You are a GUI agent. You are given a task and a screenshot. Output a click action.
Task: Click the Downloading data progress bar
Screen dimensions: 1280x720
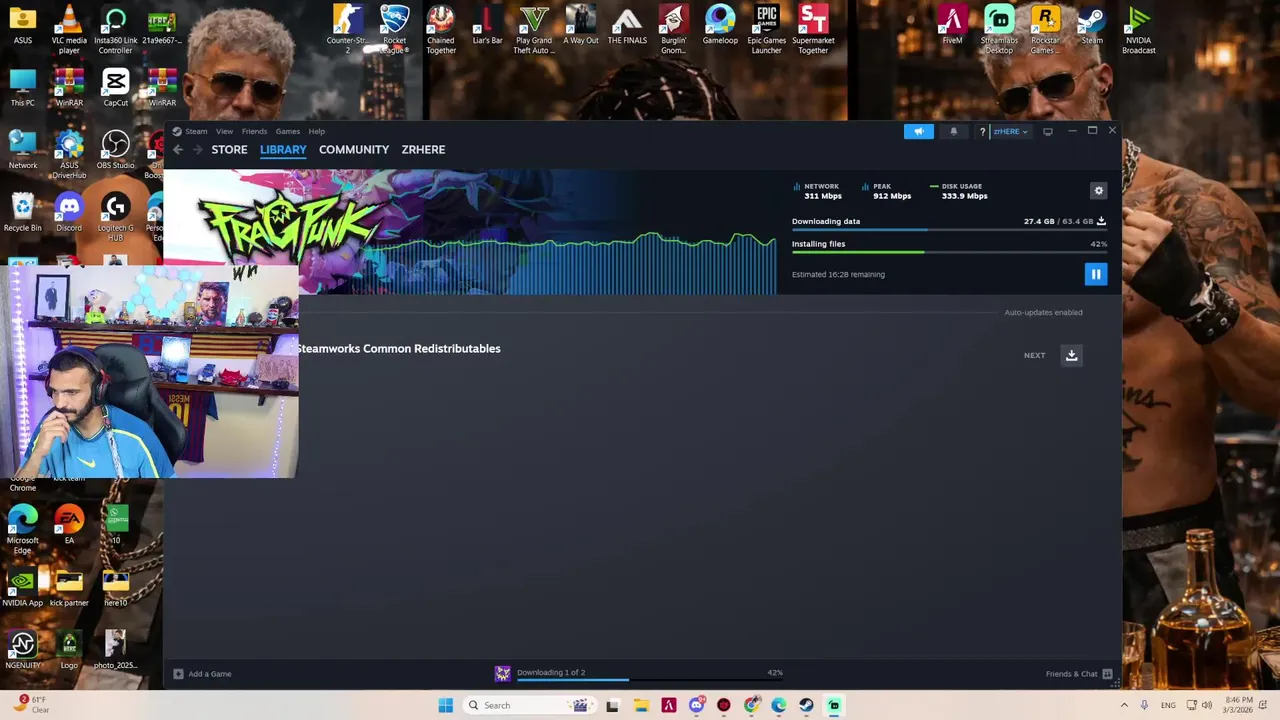tap(949, 230)
